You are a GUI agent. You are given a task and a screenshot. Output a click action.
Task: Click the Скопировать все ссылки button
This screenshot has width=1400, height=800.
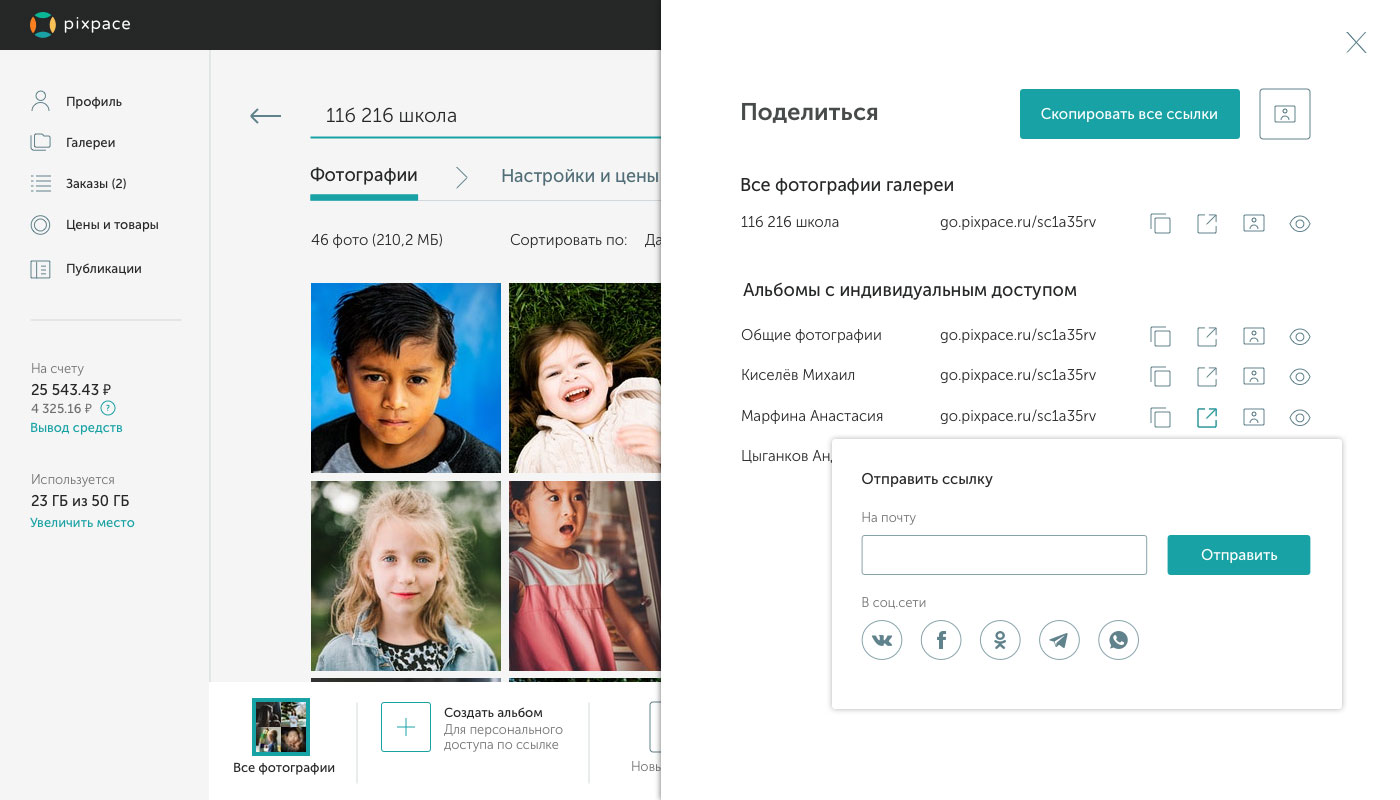tap(1129, 114)
